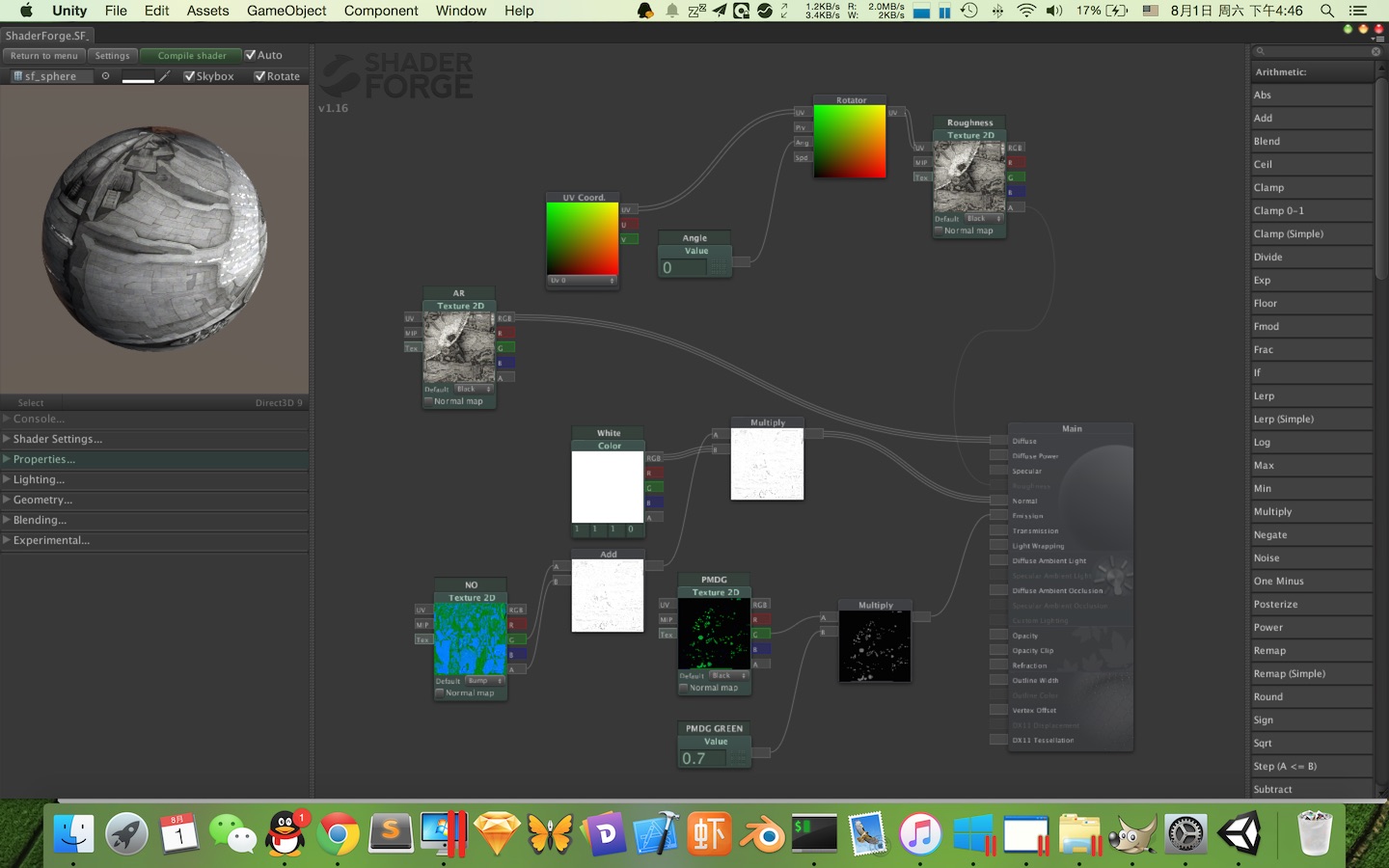This screenshot has height=868, width=1389.
Task: Open QQ penguin icon in the dock
Action: click(286, 834)
